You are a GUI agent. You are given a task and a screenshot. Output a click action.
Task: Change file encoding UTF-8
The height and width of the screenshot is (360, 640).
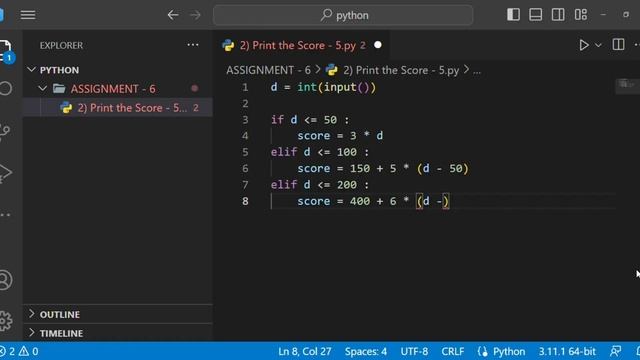414,351
